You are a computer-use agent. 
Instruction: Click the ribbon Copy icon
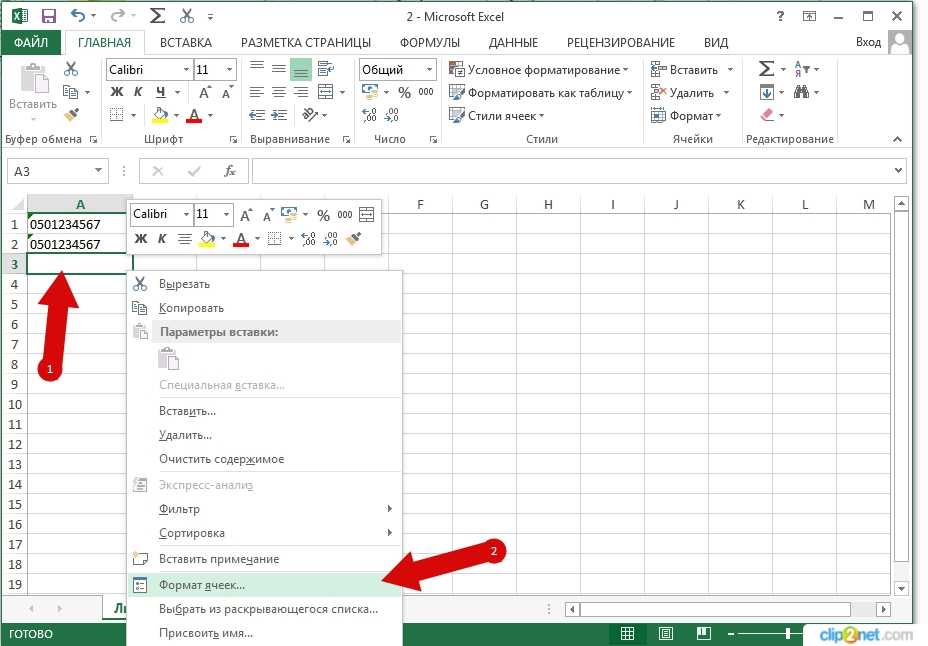[71, 92]
